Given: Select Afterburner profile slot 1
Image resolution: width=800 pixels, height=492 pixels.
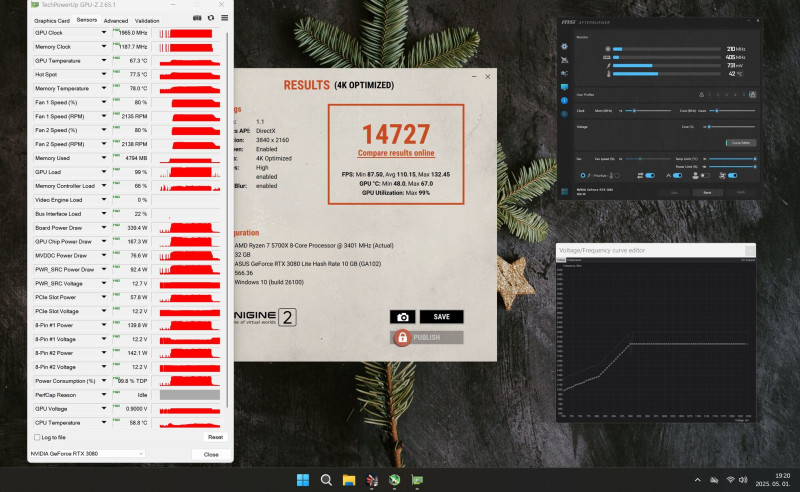Looking at the screenshot, I should click(710, 95).
